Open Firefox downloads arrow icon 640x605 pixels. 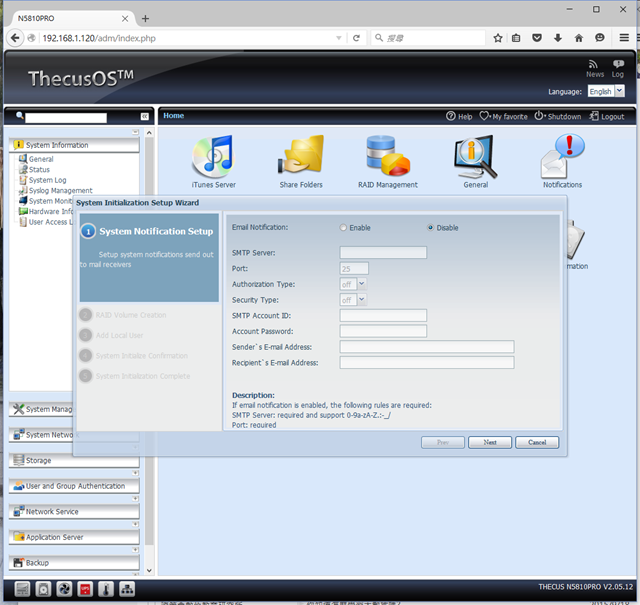click(x=558, y=38)
